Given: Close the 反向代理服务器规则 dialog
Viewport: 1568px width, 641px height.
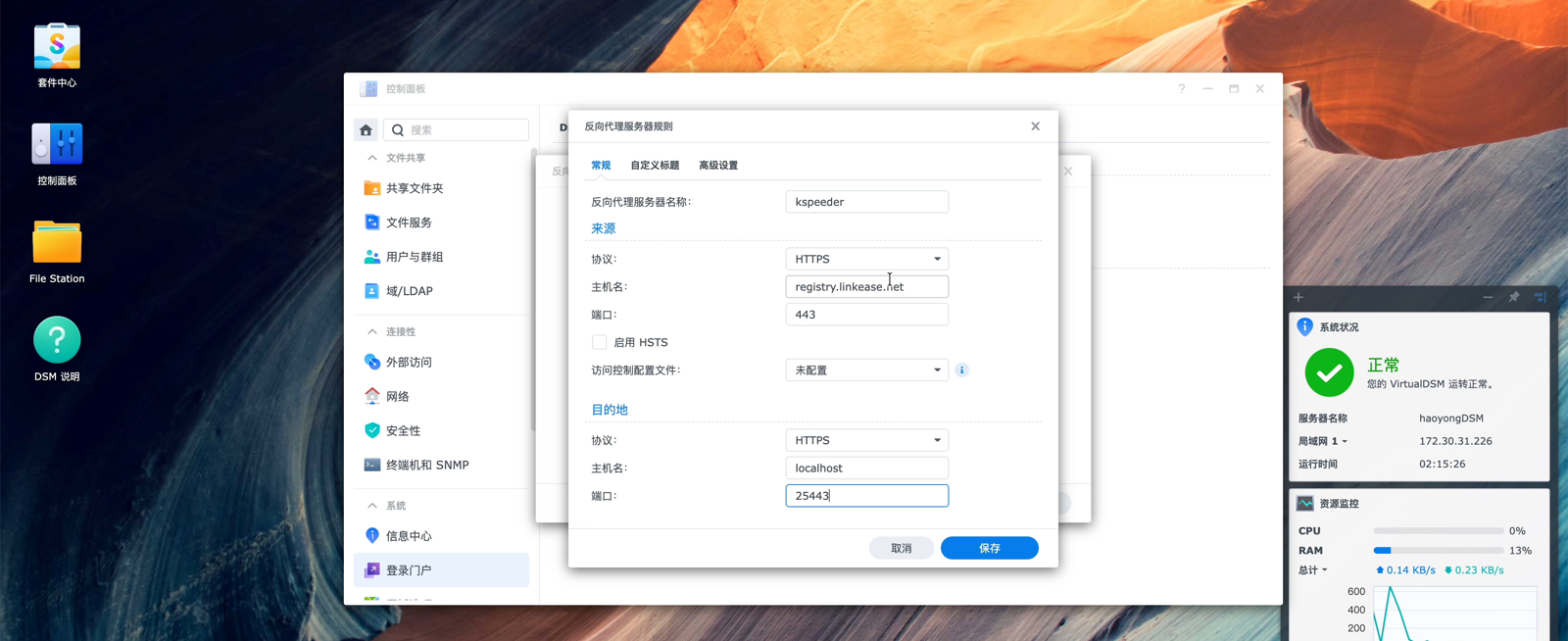Looking at the screenshot, I should [x=1035, y=126].
